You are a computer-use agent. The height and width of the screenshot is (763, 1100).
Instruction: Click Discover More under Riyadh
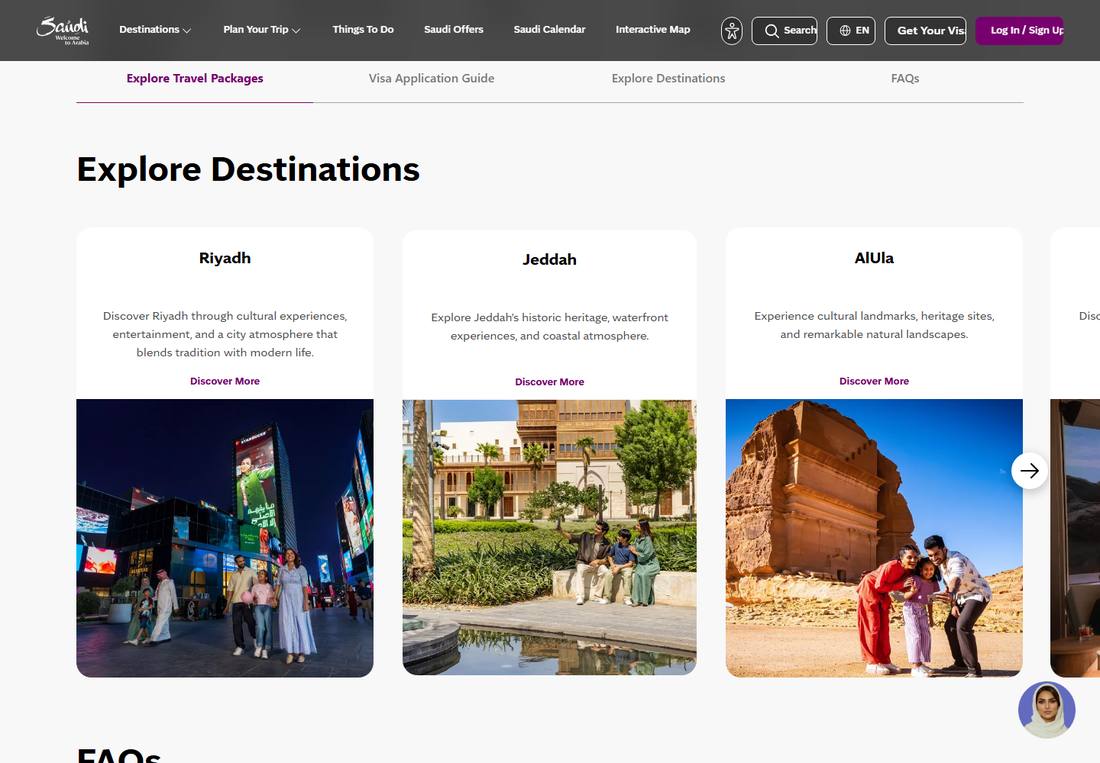224,381
